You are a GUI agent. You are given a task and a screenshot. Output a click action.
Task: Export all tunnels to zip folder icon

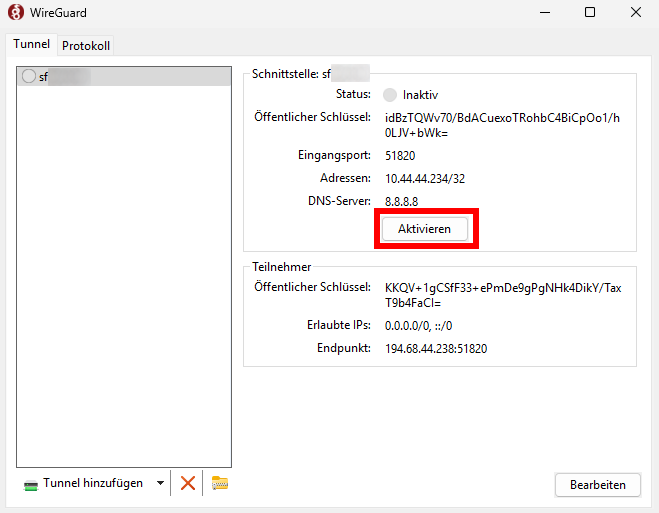pos(220,483)
